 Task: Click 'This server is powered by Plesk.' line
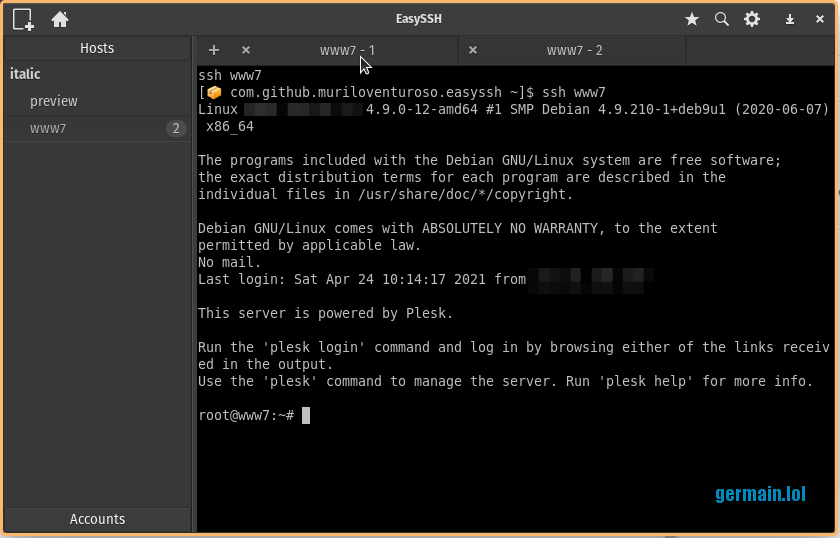[x=325, y=313]
